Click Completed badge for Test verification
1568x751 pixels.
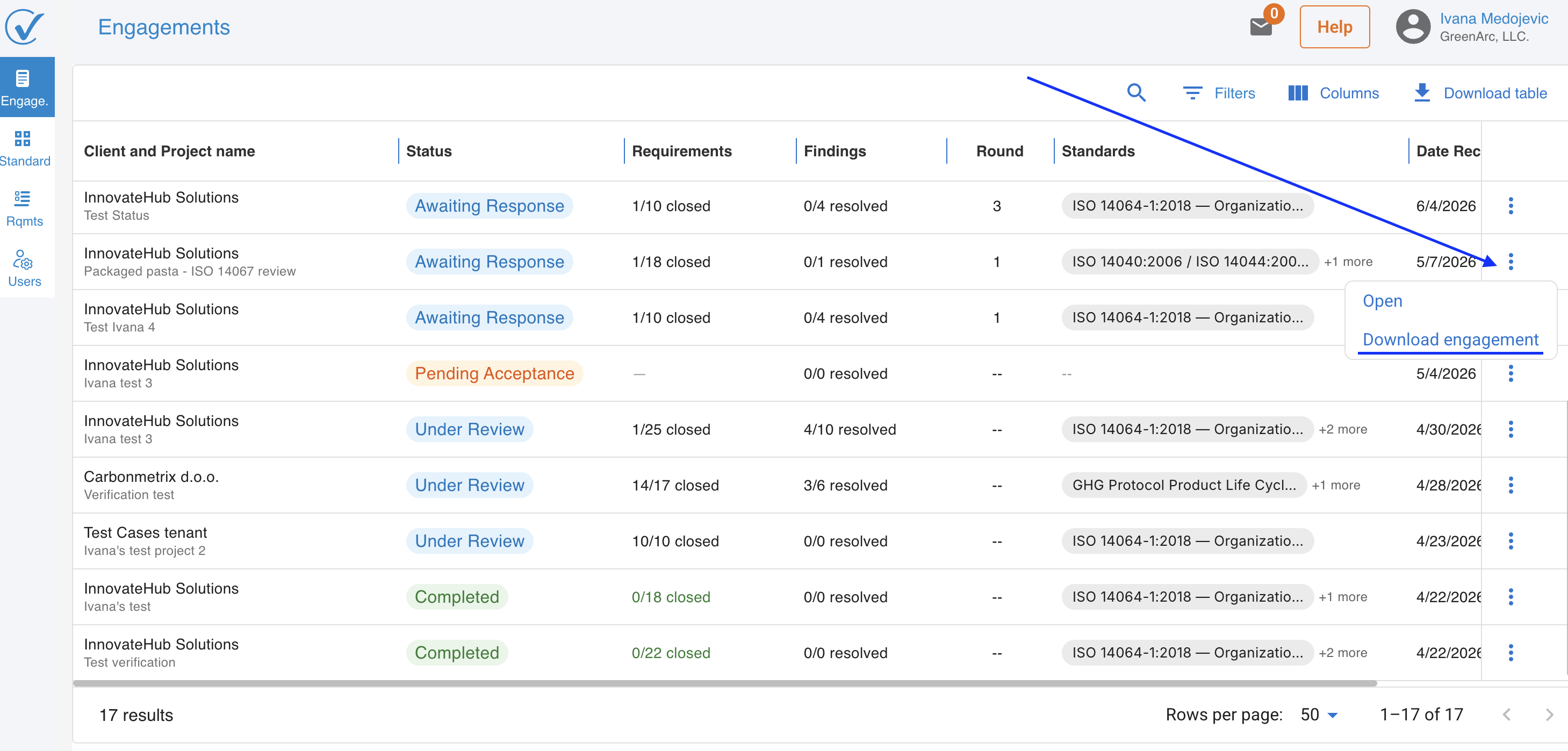[x=457, y=652]
